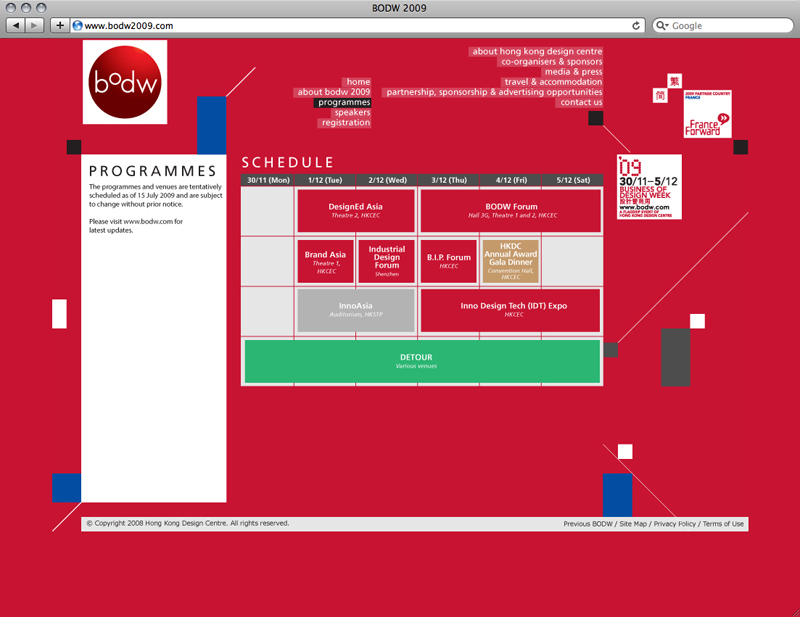Open media & press page

[573, 71]
